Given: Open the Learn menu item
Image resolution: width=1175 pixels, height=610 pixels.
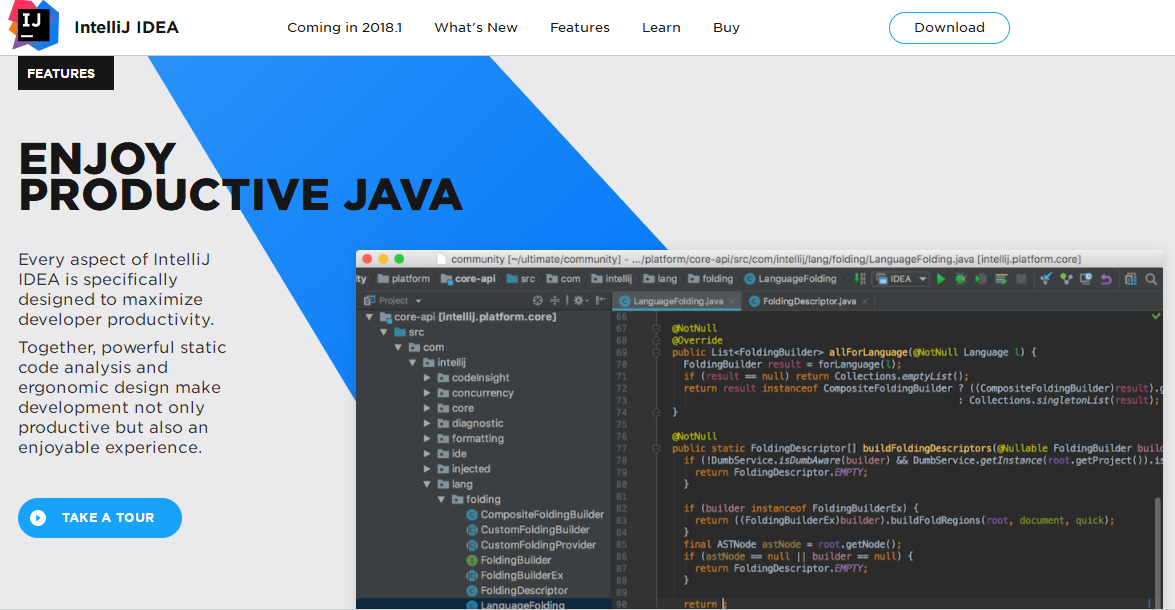Looking at the screenshot, I should tap(662, 28).
